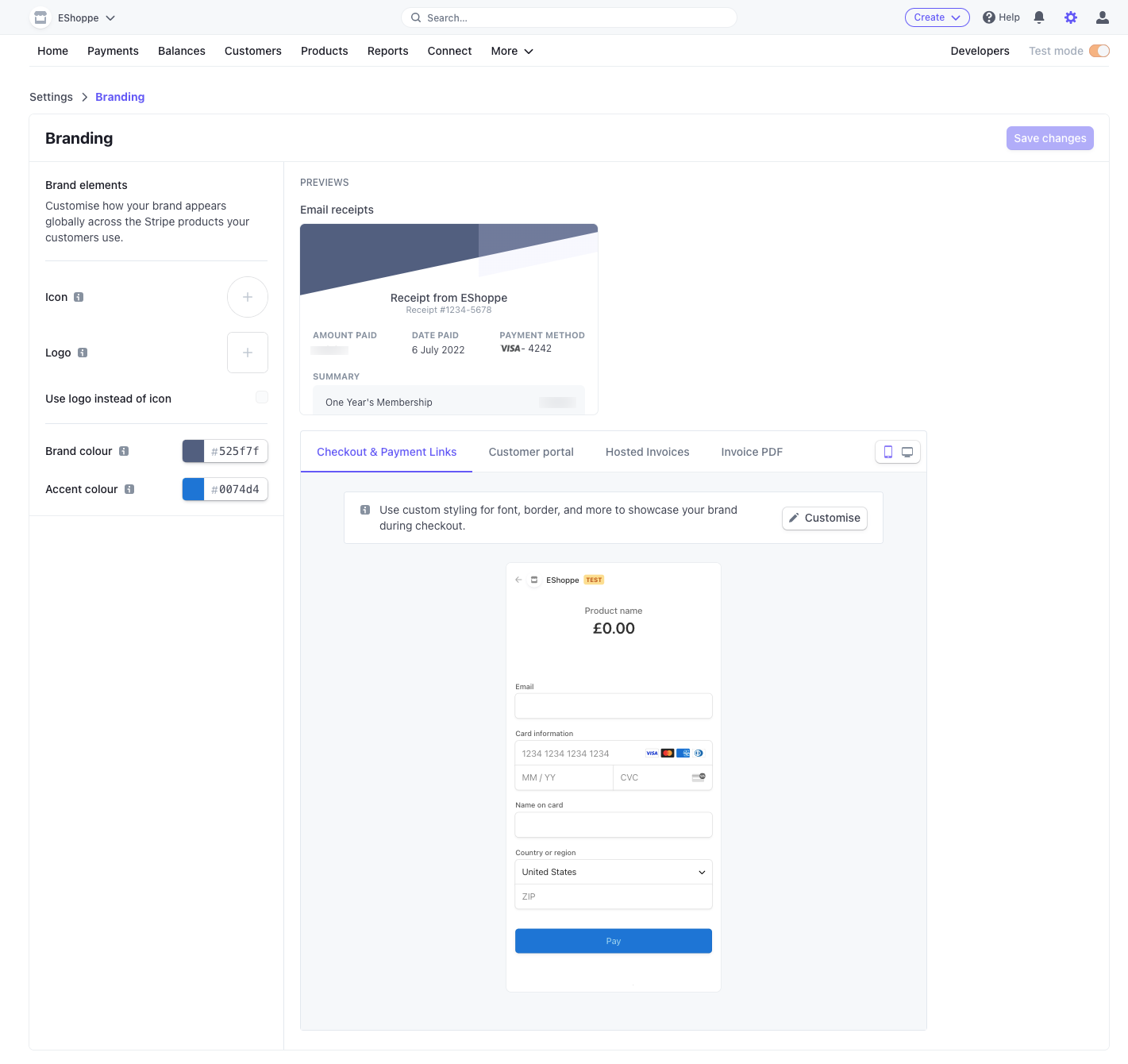Click the '£0.00' price in checkout preview
1128x1064 pixels.
coord(614,628)
